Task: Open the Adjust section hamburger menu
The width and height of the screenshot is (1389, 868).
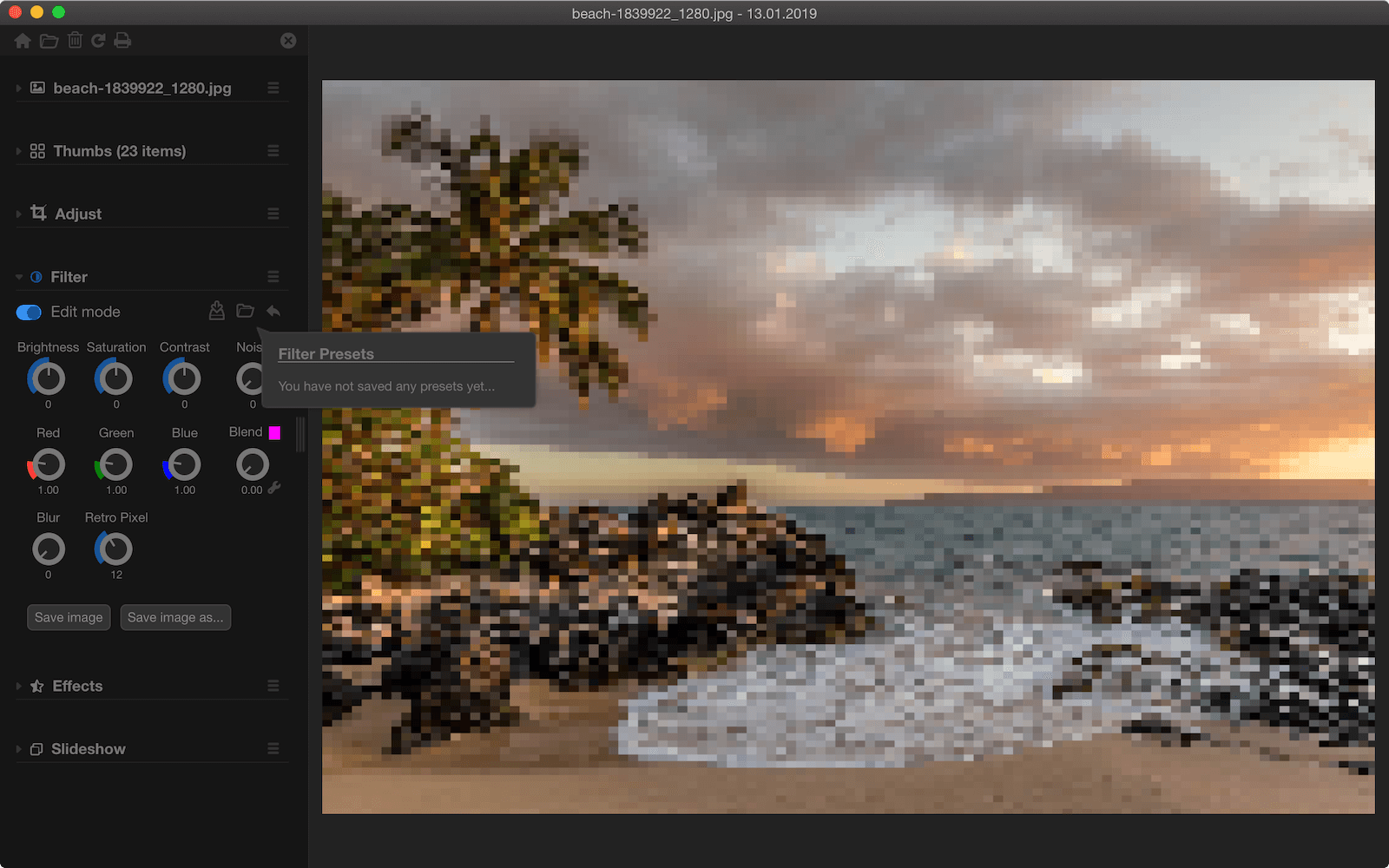Action: tap(273, 214)
